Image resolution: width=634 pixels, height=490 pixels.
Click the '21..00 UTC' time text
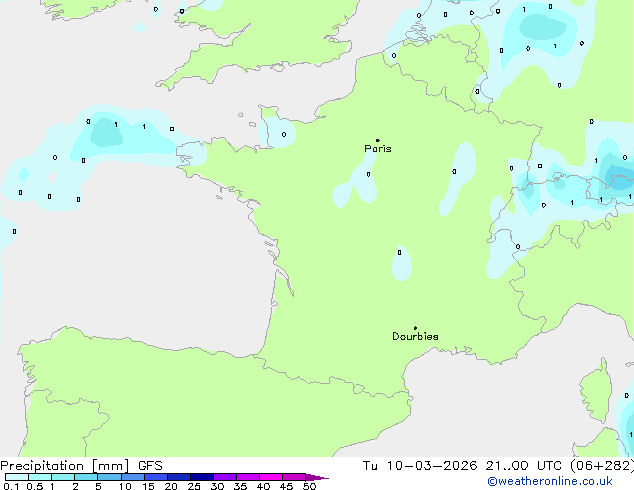[524, 466]
